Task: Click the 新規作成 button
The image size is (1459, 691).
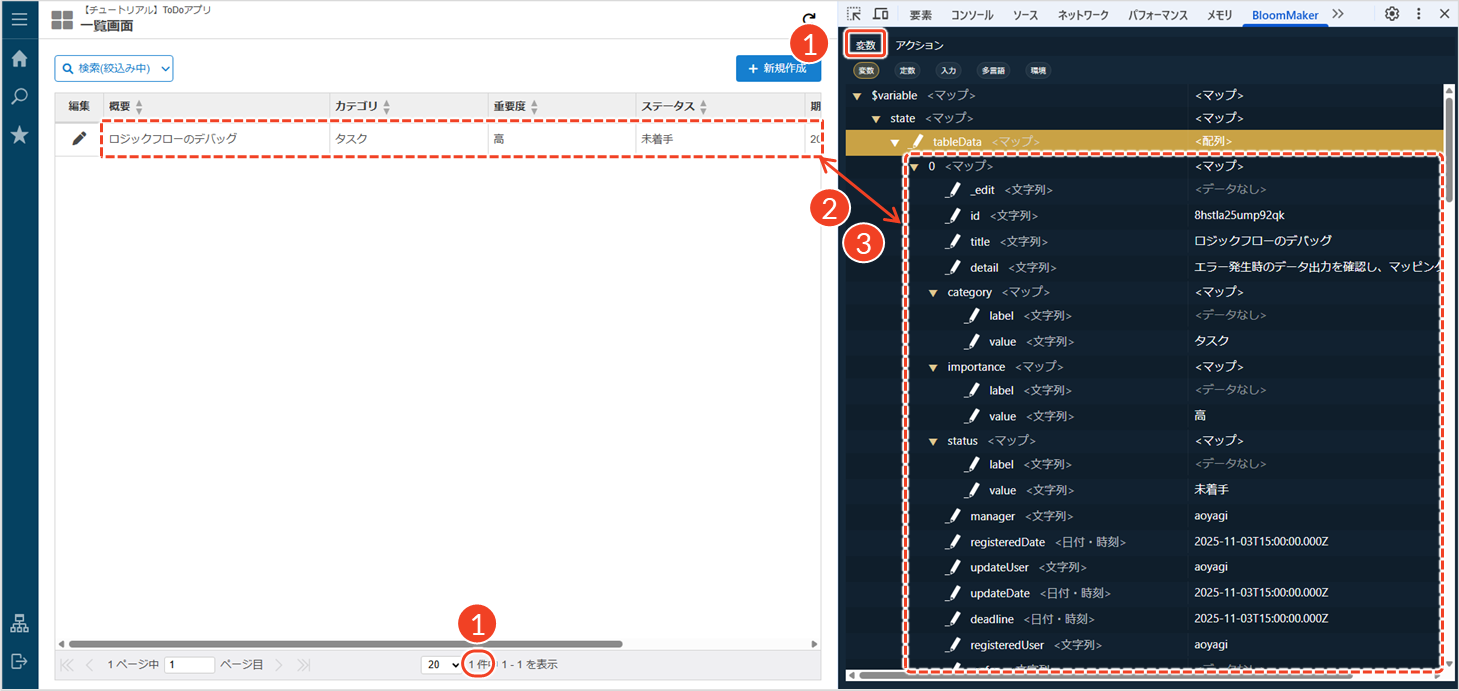Action: (777, 68)
